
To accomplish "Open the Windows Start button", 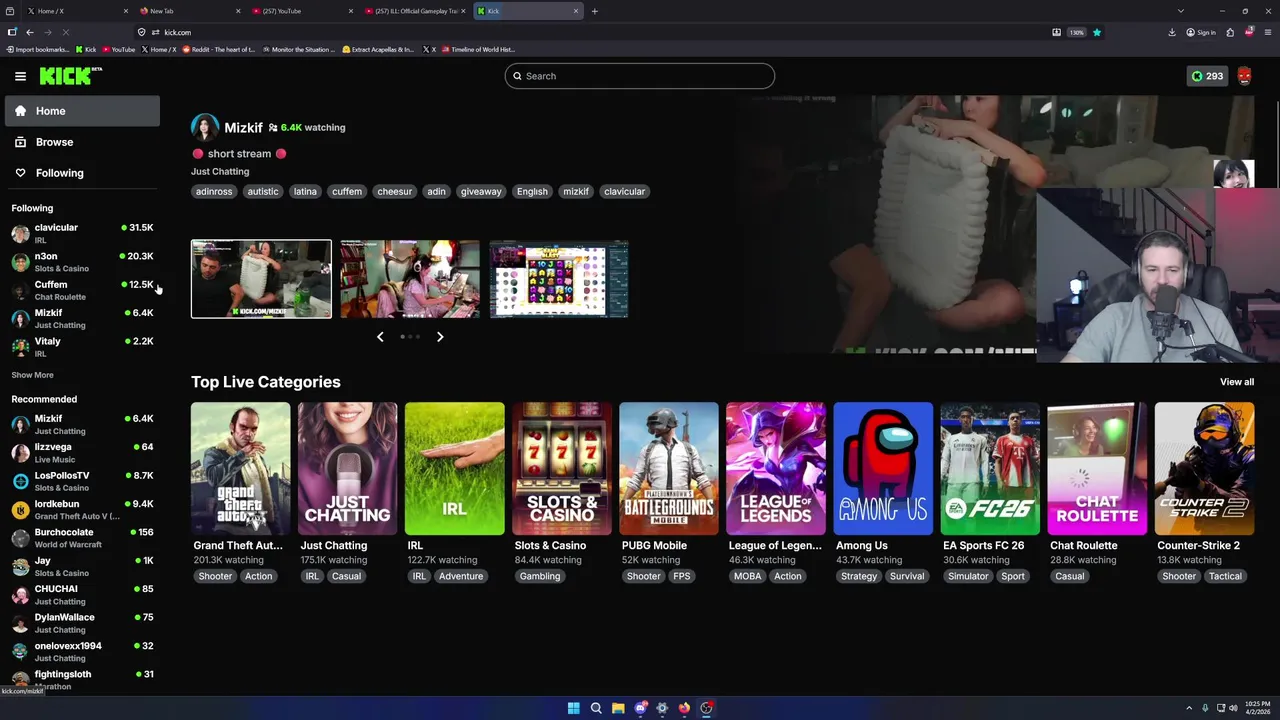I will click(573, 708).
